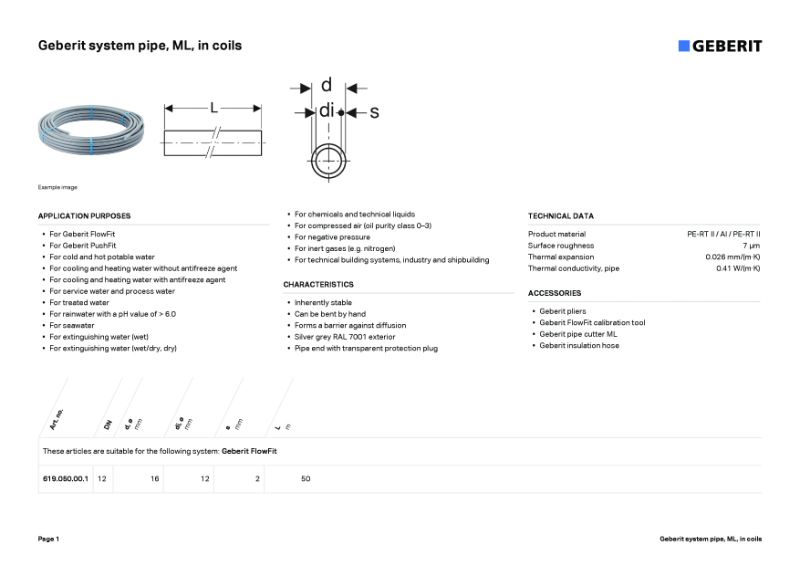Click 'Geberit pipe cutter ML' accessory

point(578,334)
